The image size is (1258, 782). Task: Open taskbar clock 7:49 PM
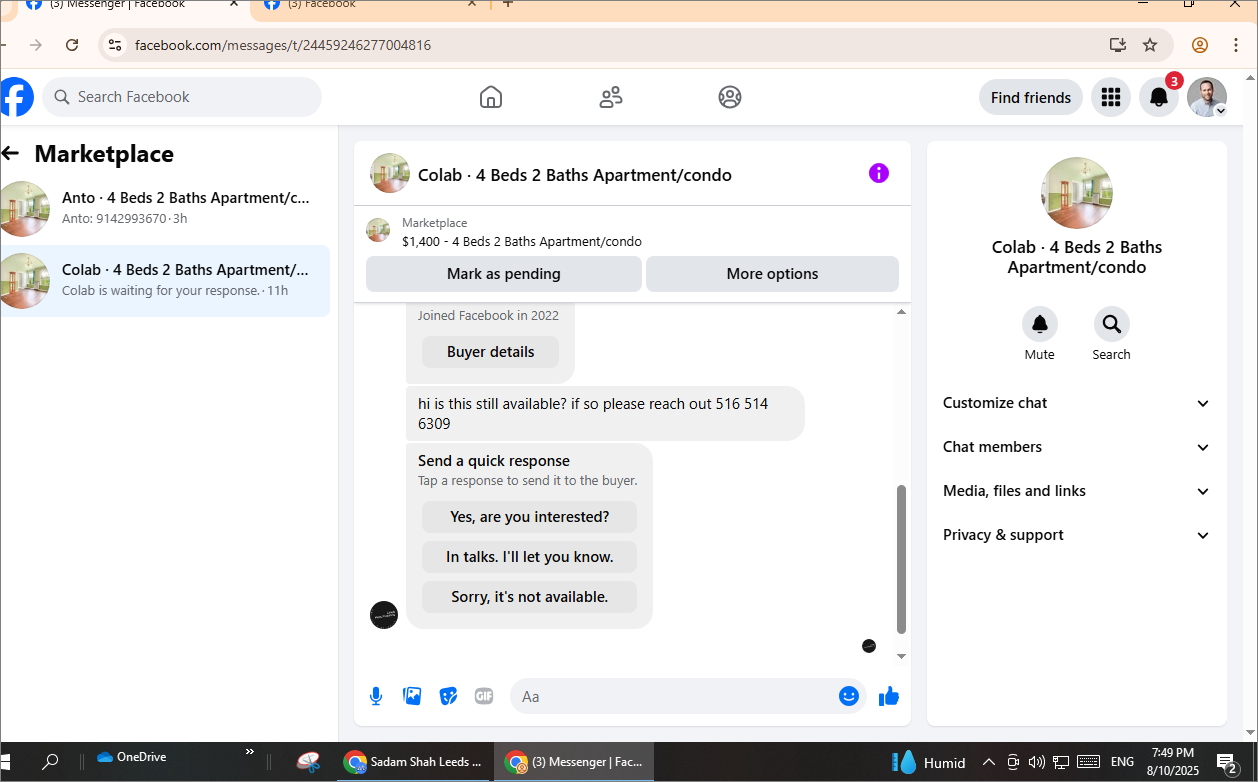[x=1172, y=762]
